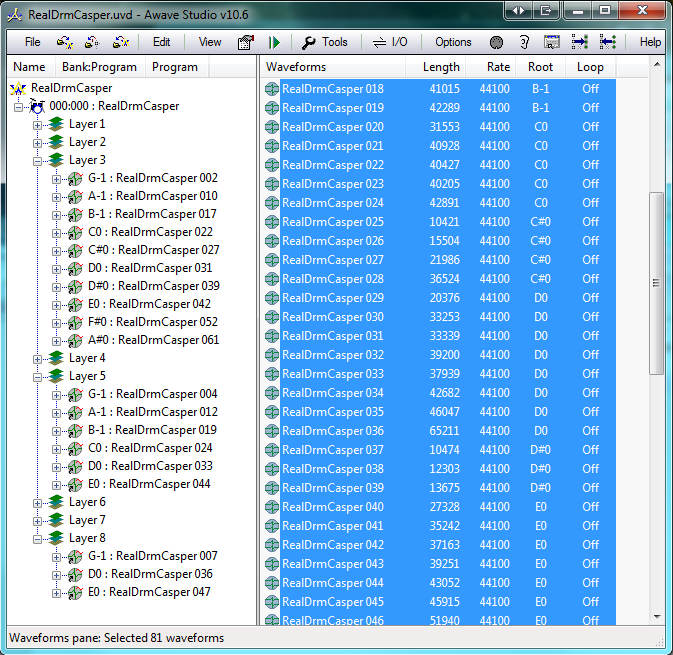Click the green play button in toolbar
This screenshot has height=655, width=673.
pos(274,42)
